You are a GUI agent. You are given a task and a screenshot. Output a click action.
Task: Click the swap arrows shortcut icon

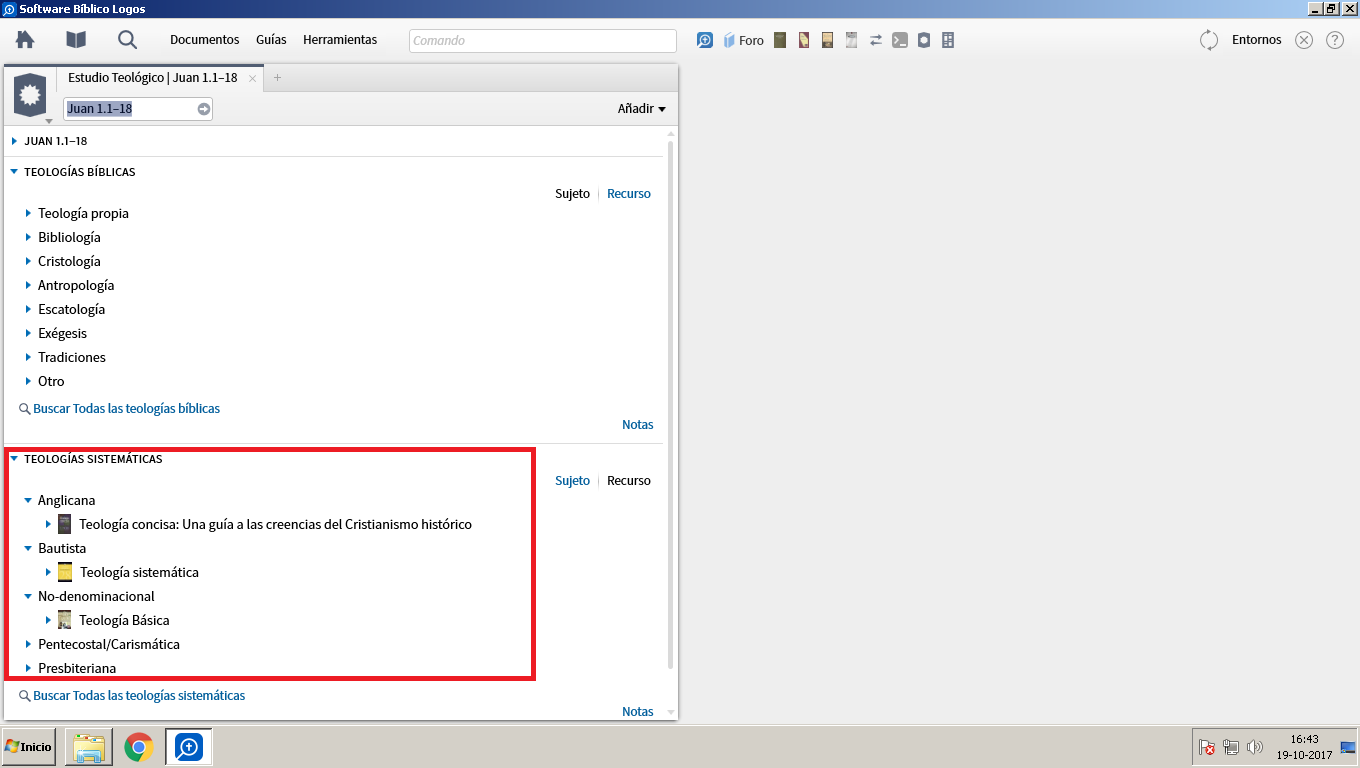[876, 40]
